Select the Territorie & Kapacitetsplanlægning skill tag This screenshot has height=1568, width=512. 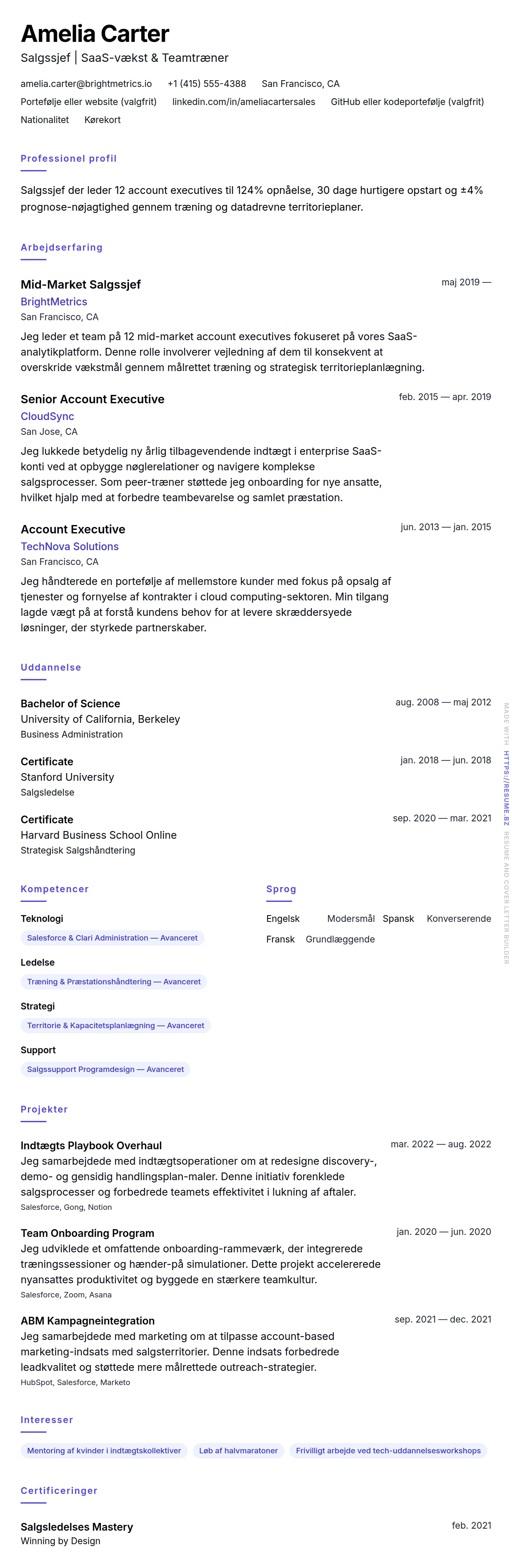pos(115,1026)
